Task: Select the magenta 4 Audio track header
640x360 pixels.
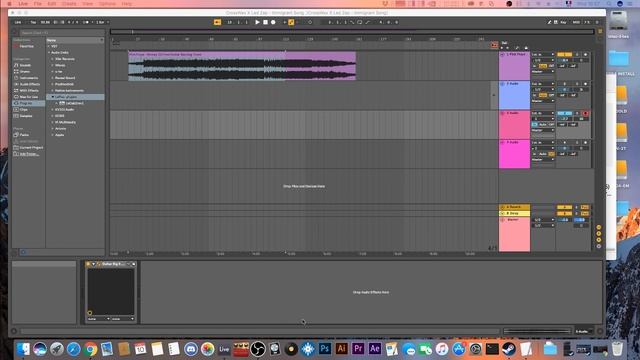Action: pyautogui.click(x=514, y=154)
